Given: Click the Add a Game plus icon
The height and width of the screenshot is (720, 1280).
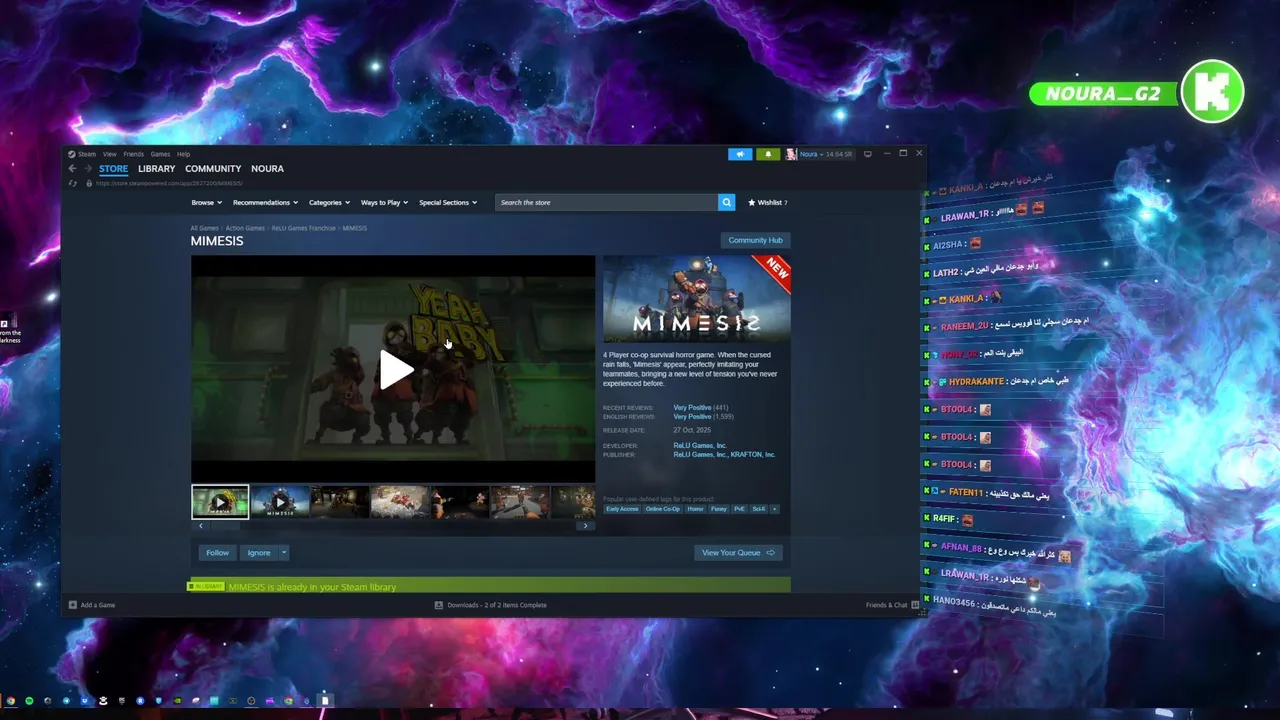Looking at the screenshot, I should 73,605.
